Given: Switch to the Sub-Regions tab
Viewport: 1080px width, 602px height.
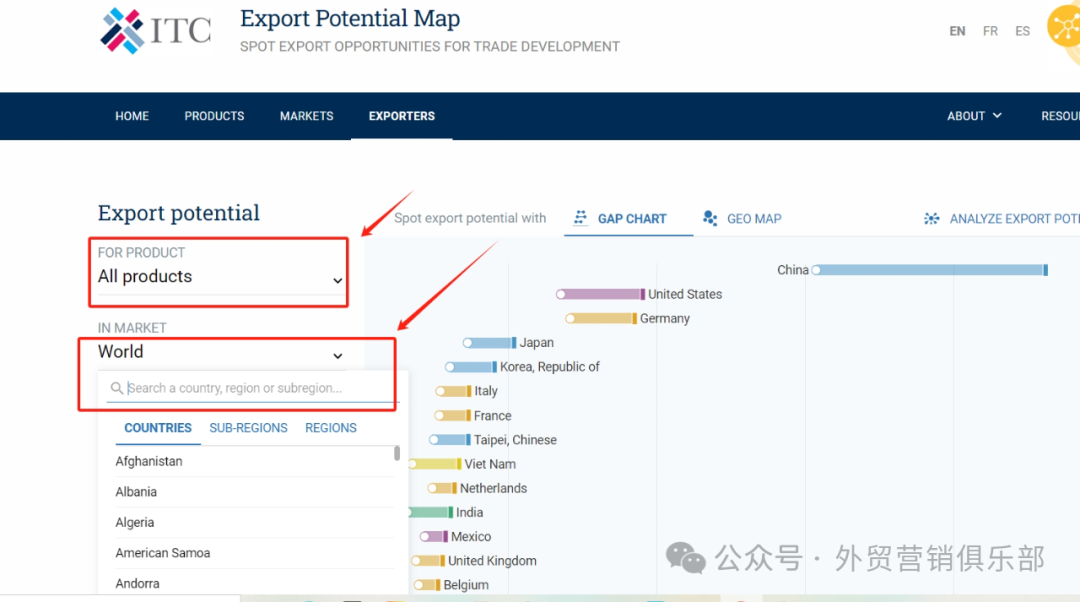Looking at the screenshot, I should point(248,428).
